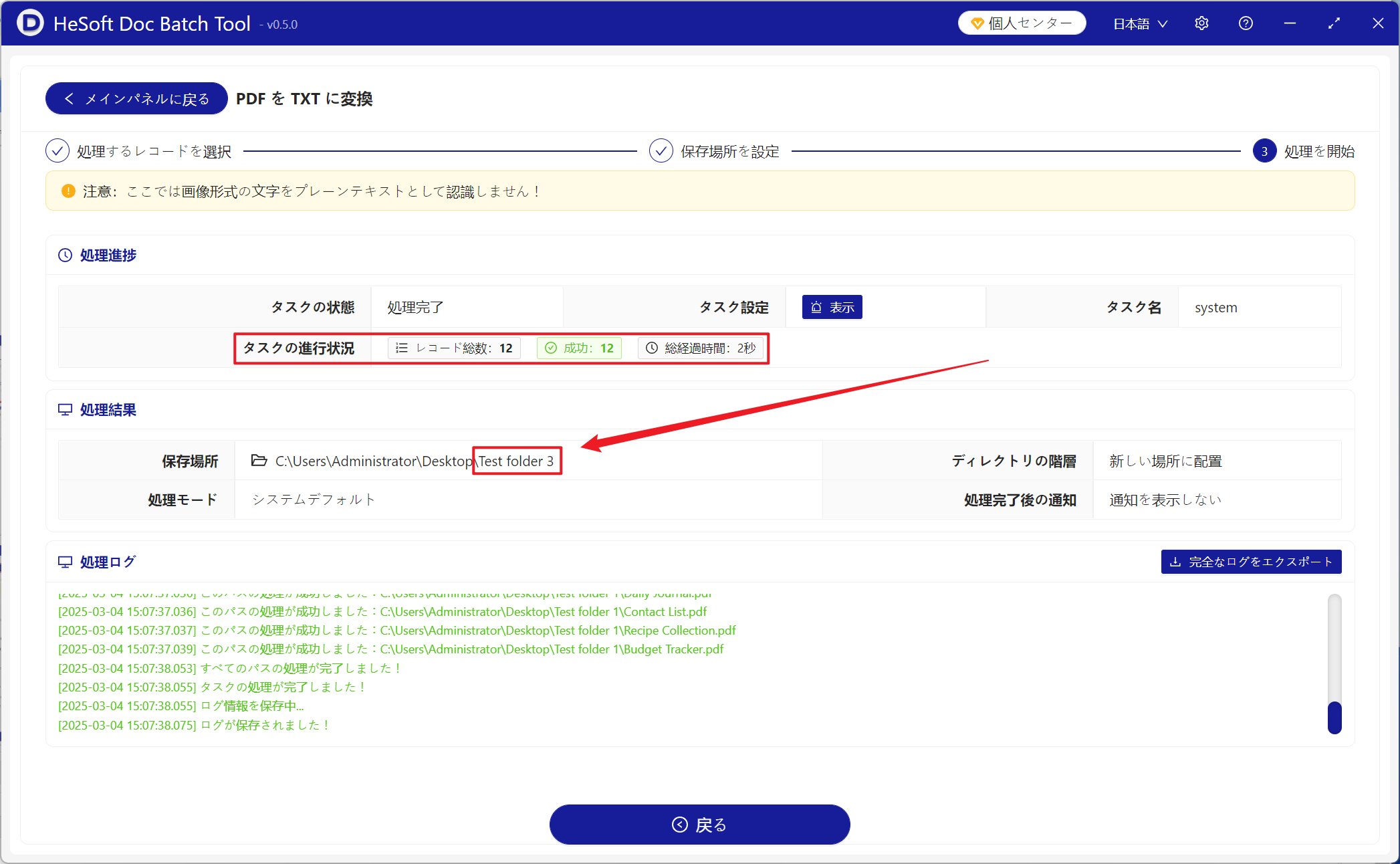This screenshot has width=1400, height=864.
Task: Show task settings with 表示 button
Action: pos(832,307)
